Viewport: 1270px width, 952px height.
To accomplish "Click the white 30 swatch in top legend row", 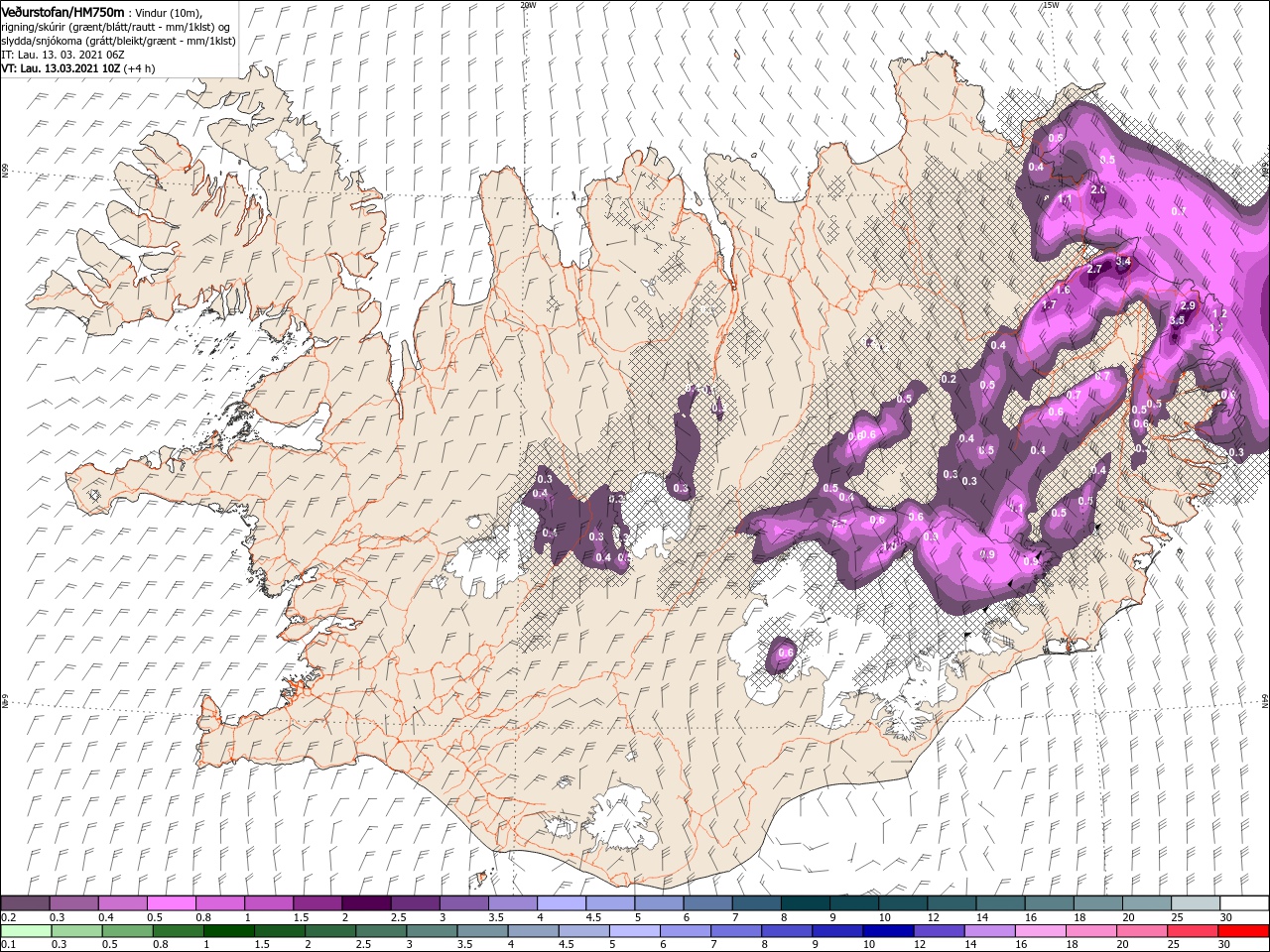I will point(1244,903).
